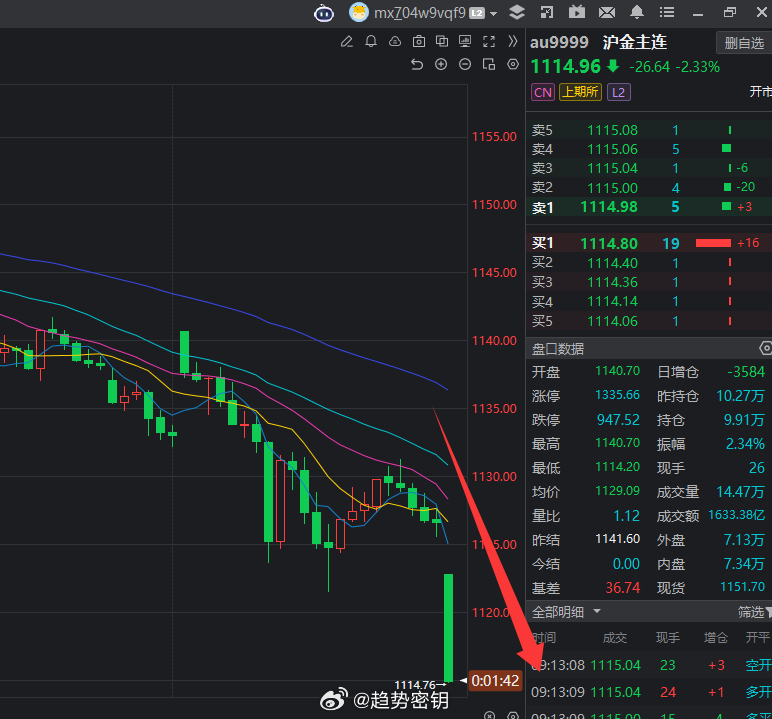Image resolution: width=772 pixels, height=719 pixels.
Task: Click trade row at 09:13:09 with 24 lots
Action: (651, 692)
